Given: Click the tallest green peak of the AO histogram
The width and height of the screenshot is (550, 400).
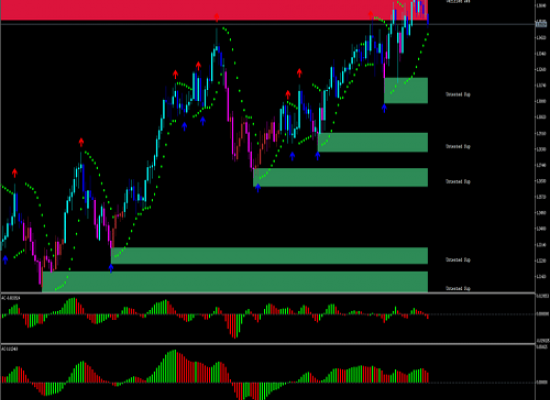Looking at the screenshot, I should coord(174,366).
